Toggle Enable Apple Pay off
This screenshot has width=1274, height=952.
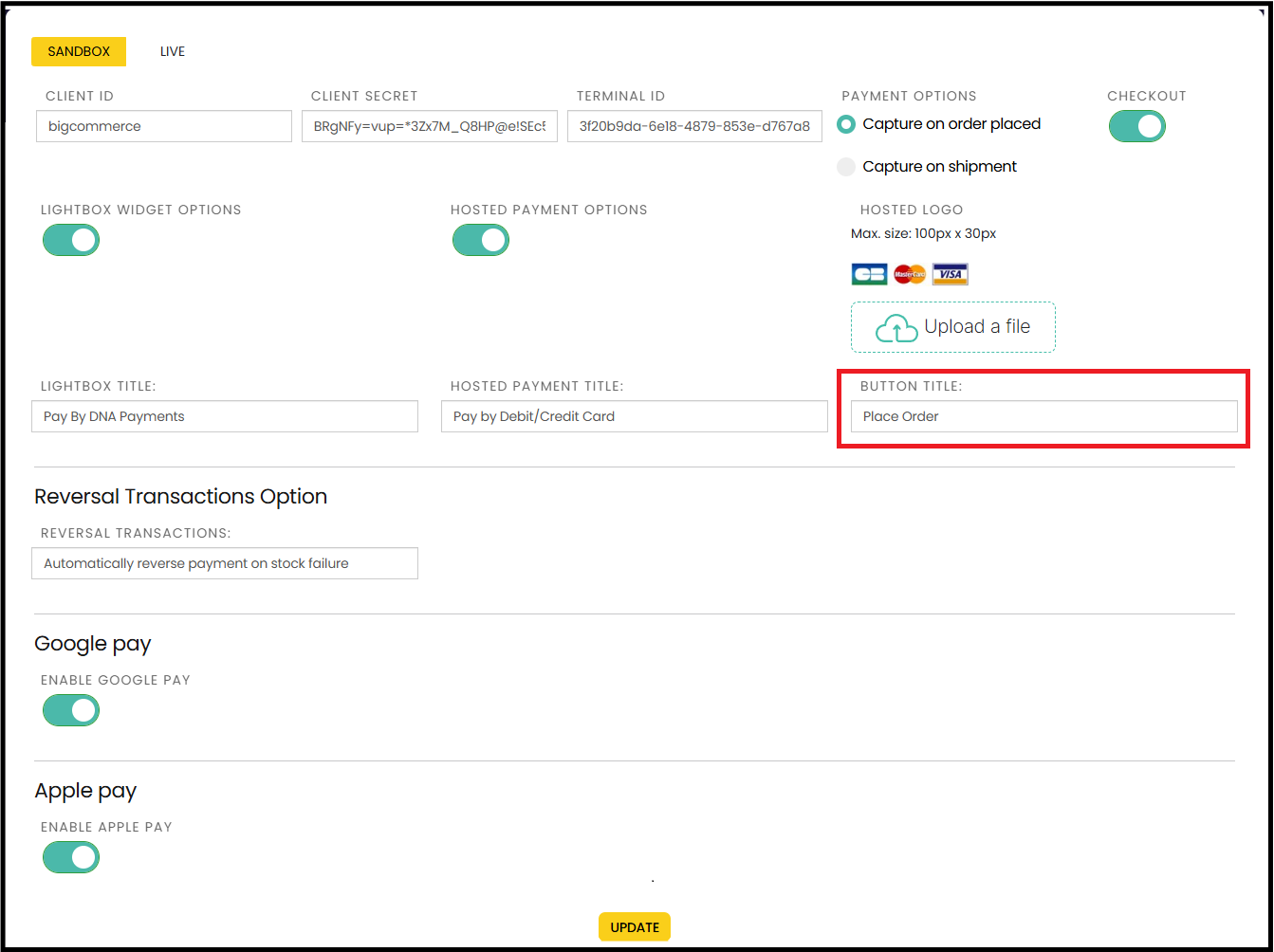tap(70, 857)
